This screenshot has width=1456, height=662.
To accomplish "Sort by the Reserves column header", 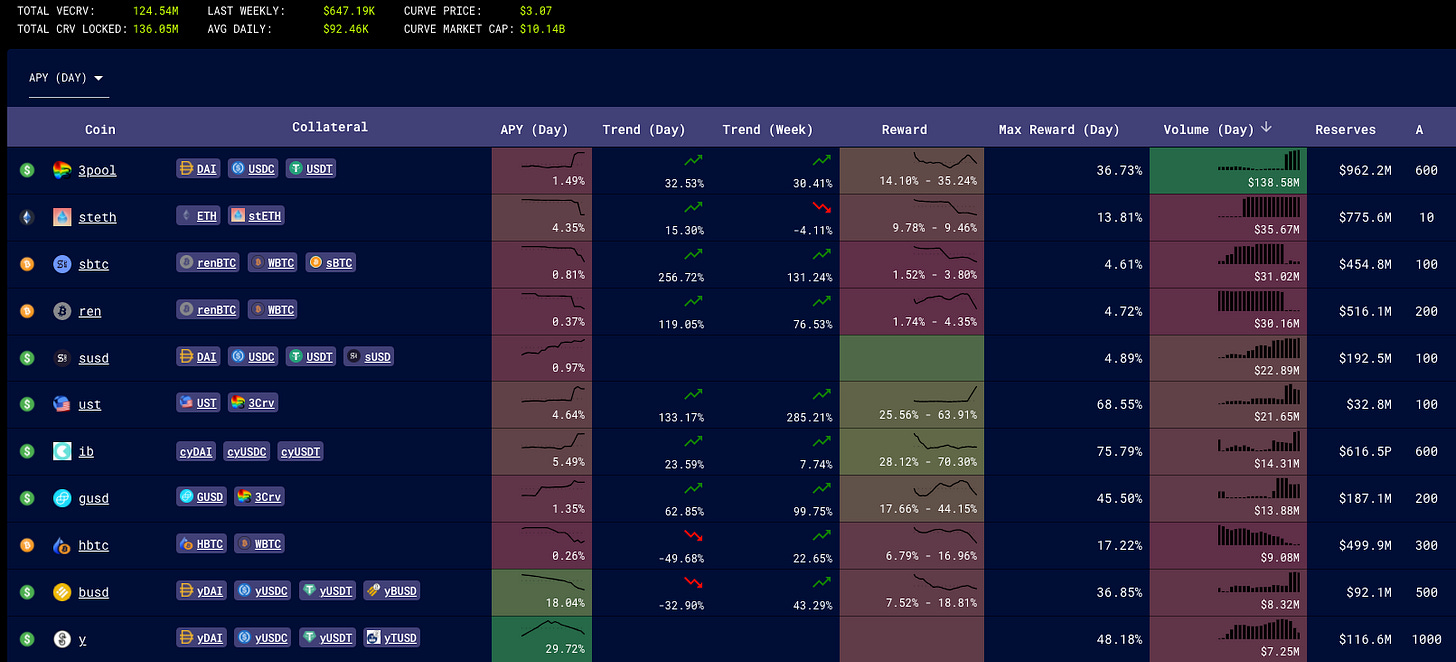I will (1345, 129).
